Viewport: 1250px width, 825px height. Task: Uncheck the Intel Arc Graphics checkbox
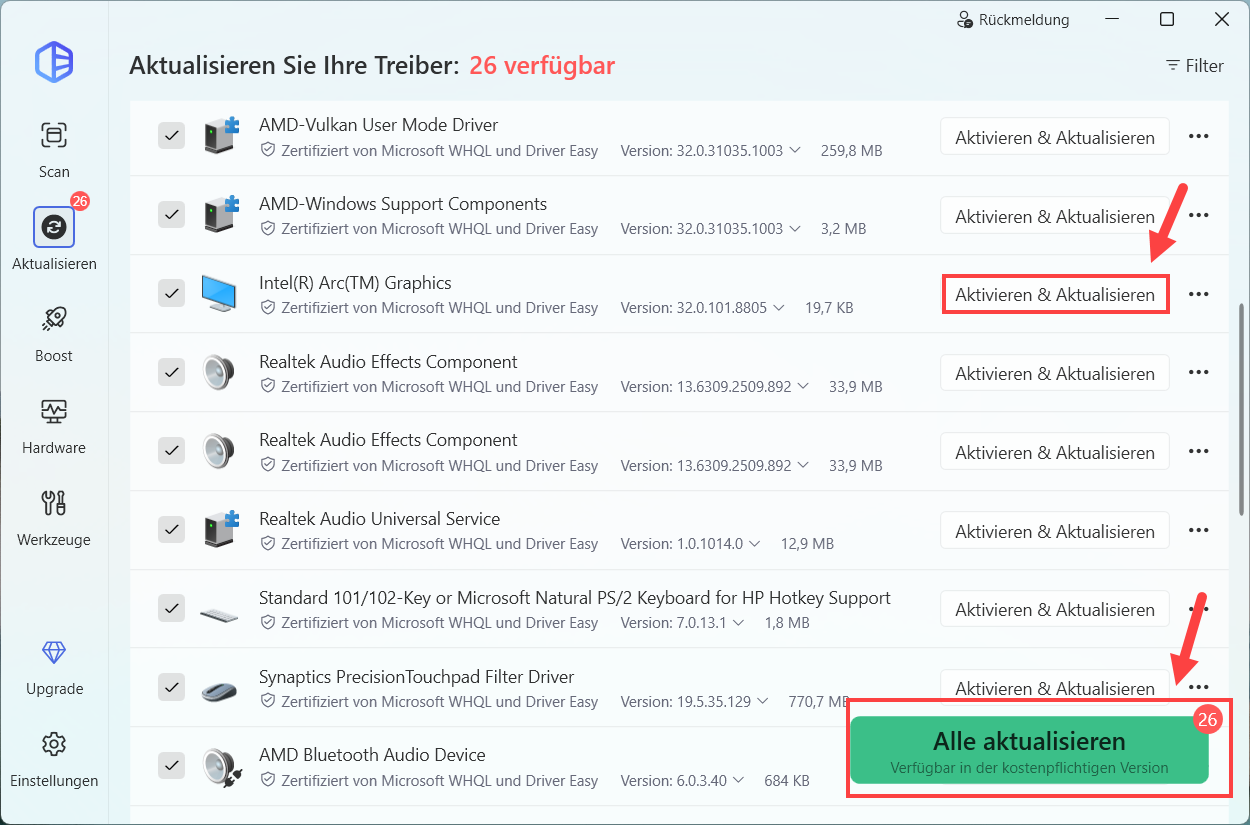(172, 293)
